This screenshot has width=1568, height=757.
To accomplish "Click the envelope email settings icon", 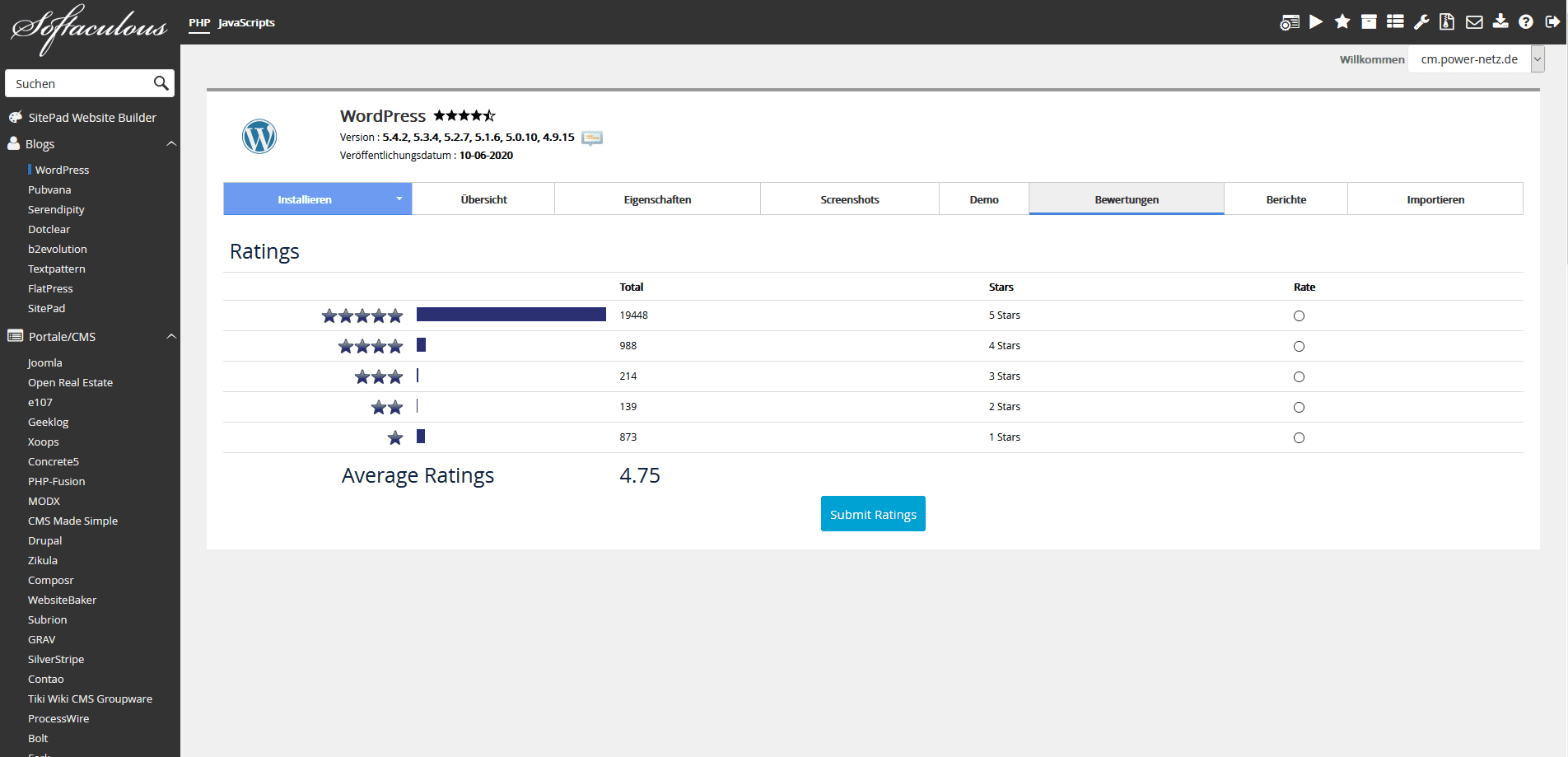I will (1474, 22).
